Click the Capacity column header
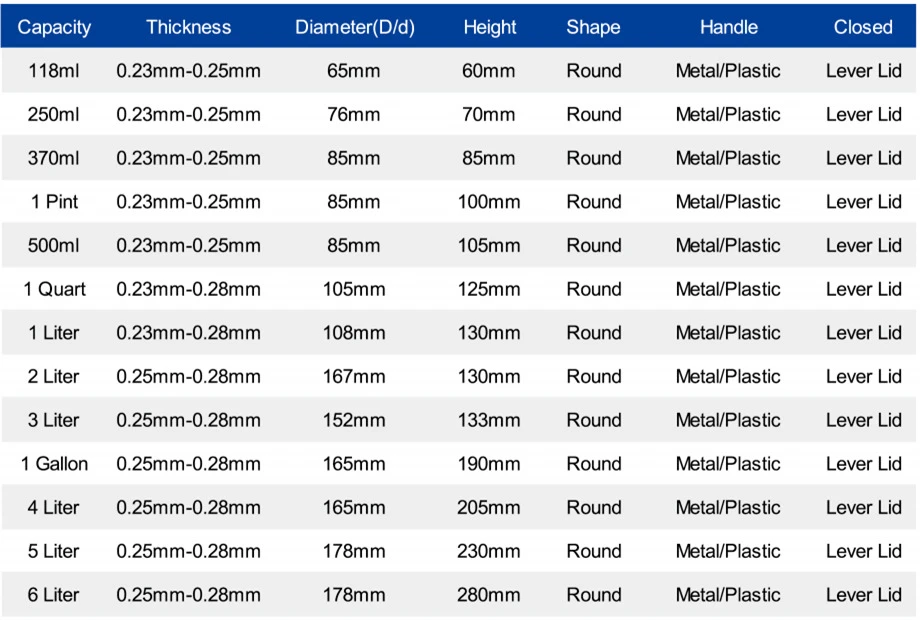920x620 pixels. (x=54, y=27)
